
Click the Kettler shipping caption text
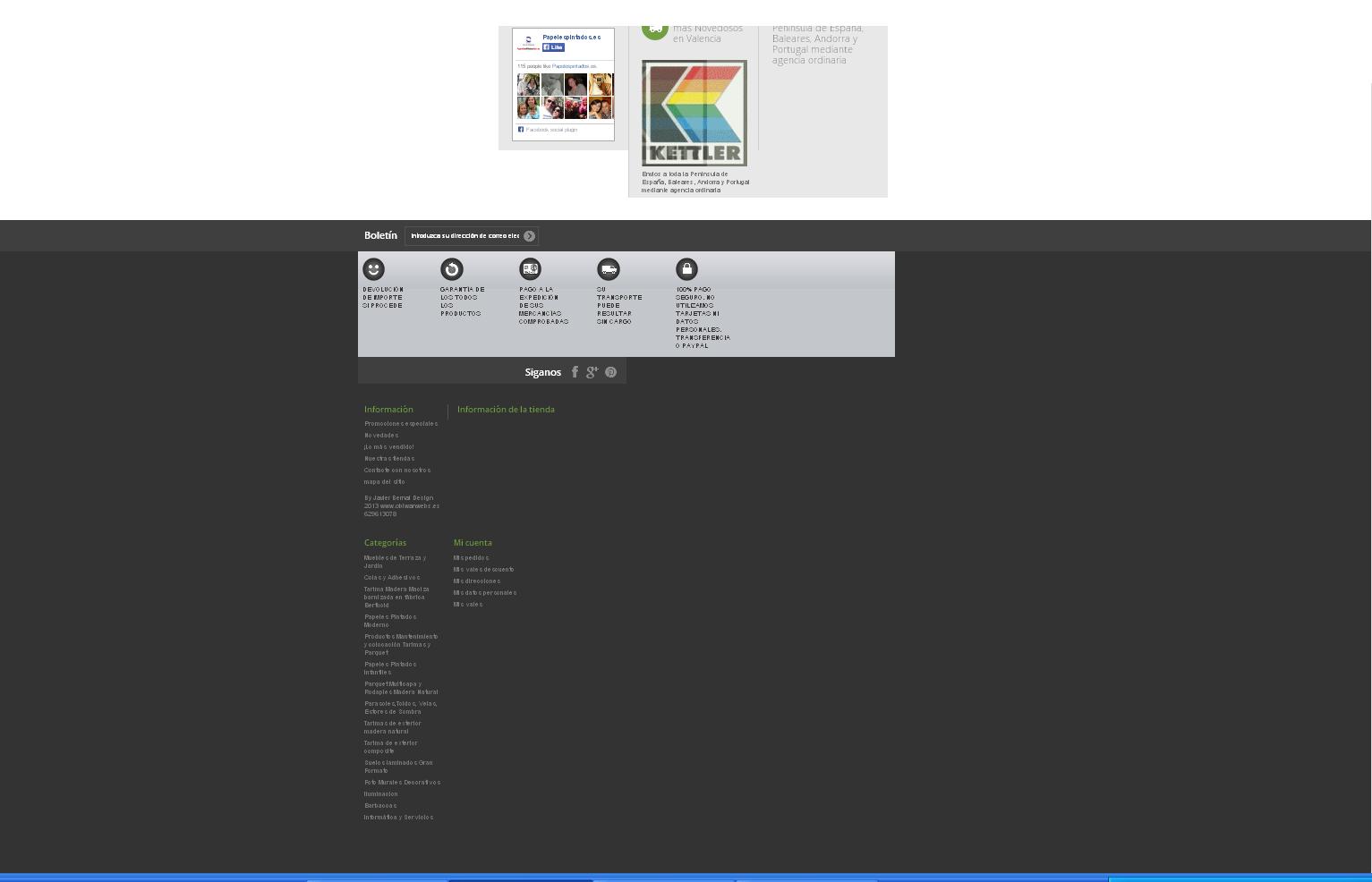[695, 182]
